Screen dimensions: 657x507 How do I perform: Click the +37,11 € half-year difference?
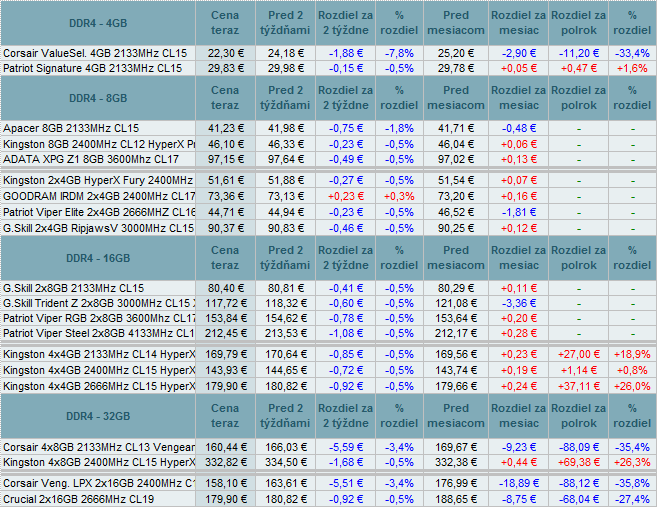(x=579, y=386)
